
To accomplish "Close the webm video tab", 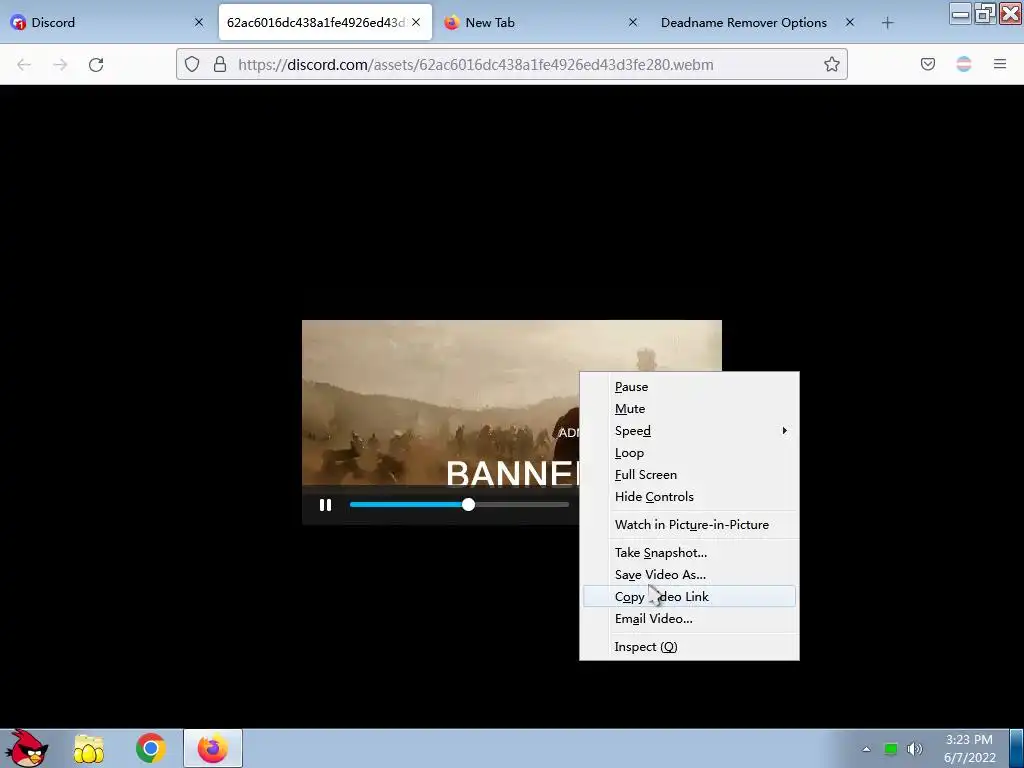I will pos(416,22).
